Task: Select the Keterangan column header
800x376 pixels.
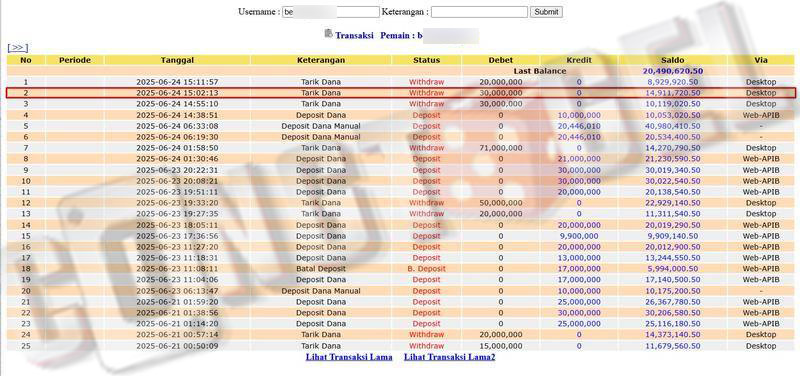Action: (x=321, y=60)
